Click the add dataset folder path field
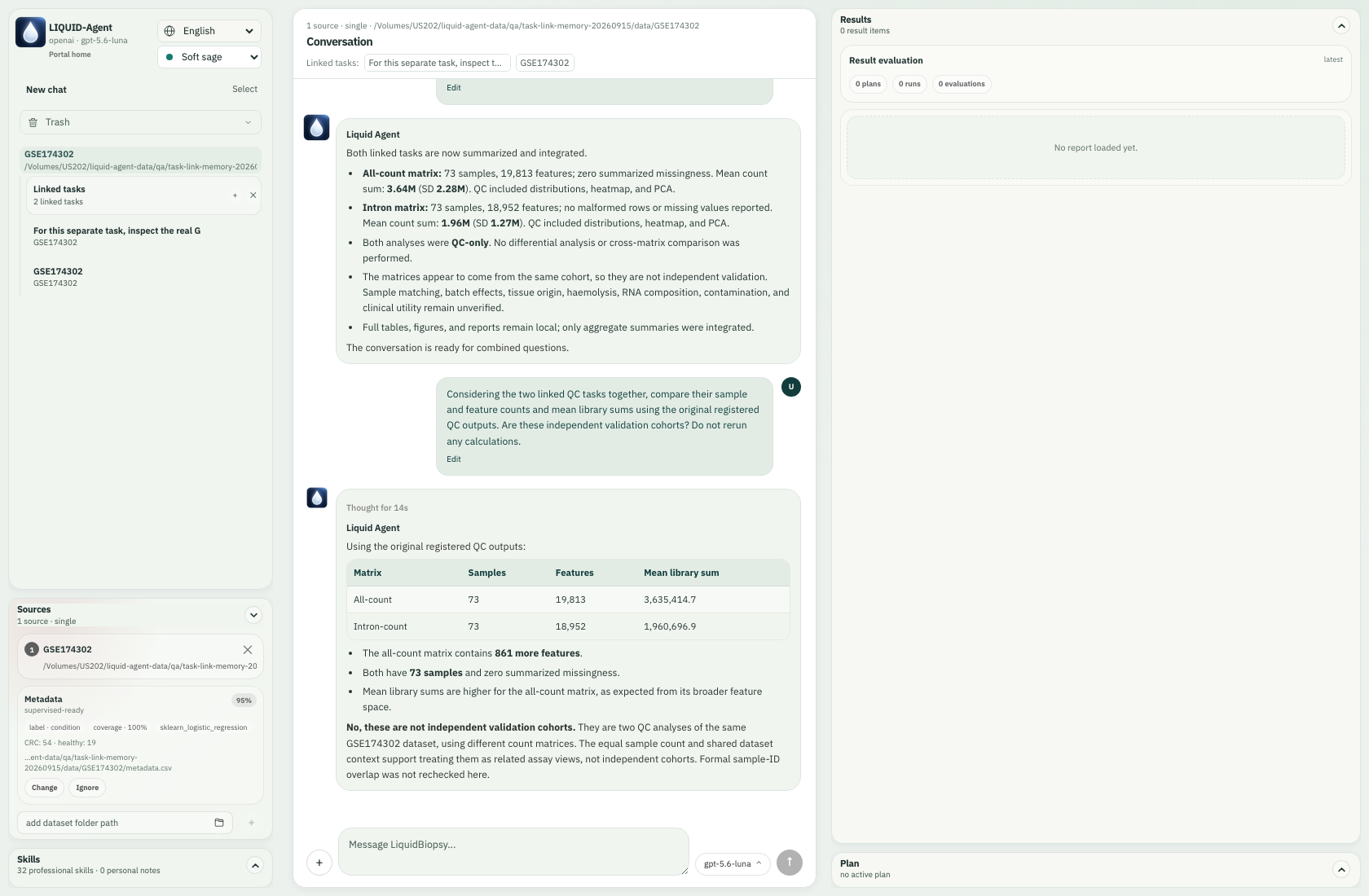 (x=125, y=823)
